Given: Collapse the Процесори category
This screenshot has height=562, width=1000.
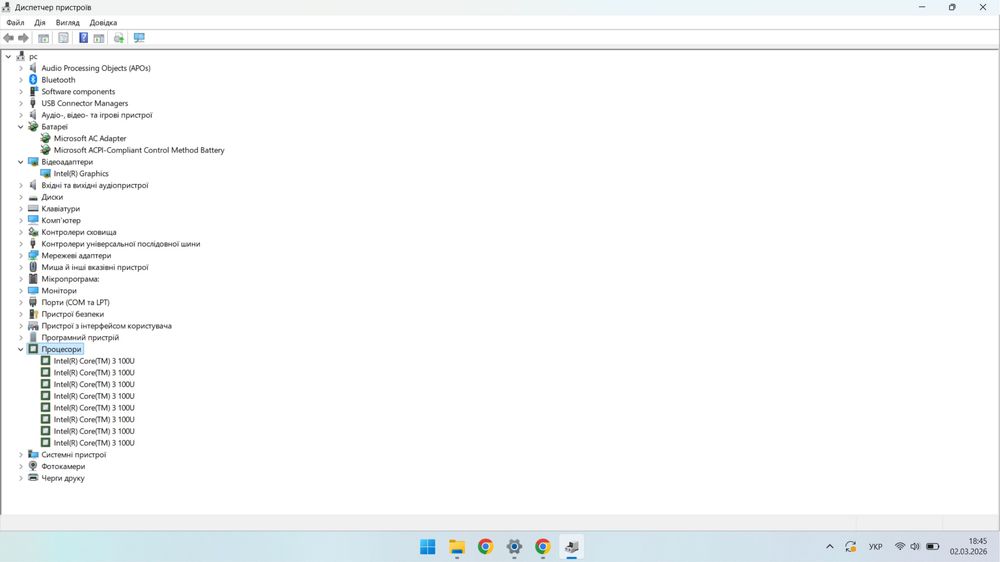Looking at the screenshot, I should 20,350.
